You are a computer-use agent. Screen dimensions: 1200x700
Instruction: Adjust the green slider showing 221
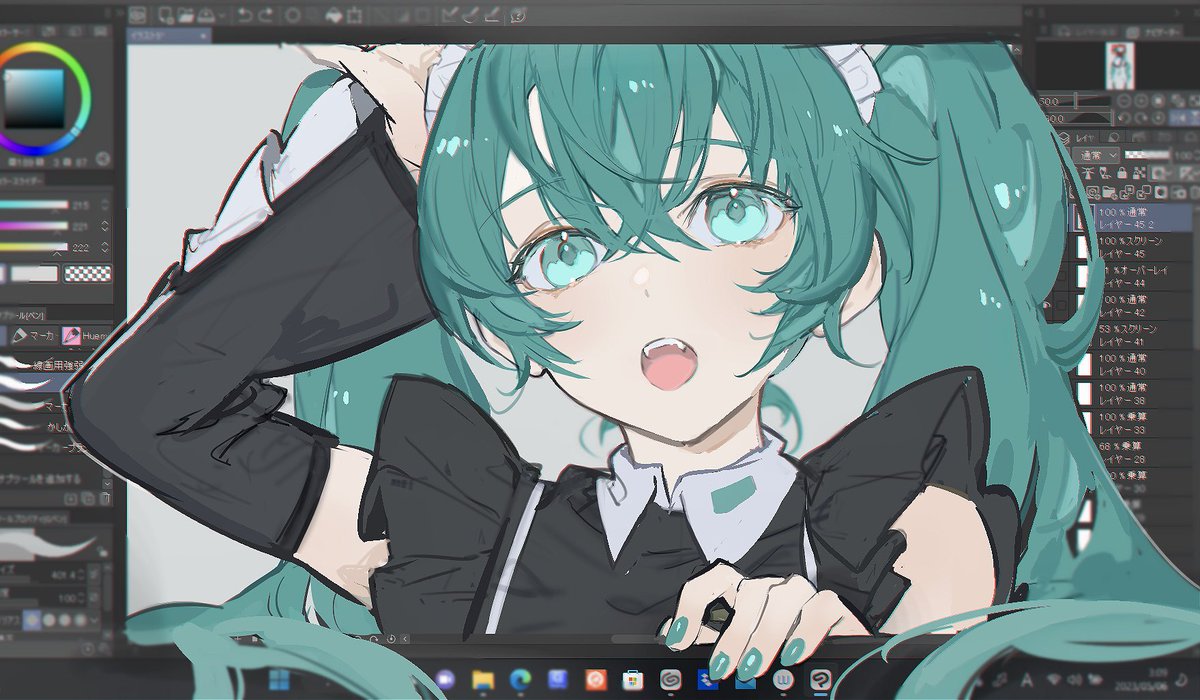pyautogui.click(x=35, y=226)
